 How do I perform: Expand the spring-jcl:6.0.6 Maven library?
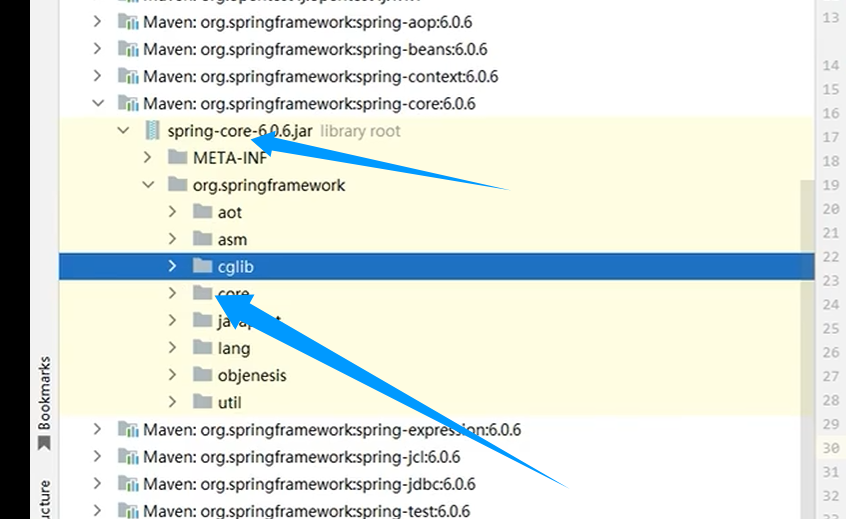[97, 456]
